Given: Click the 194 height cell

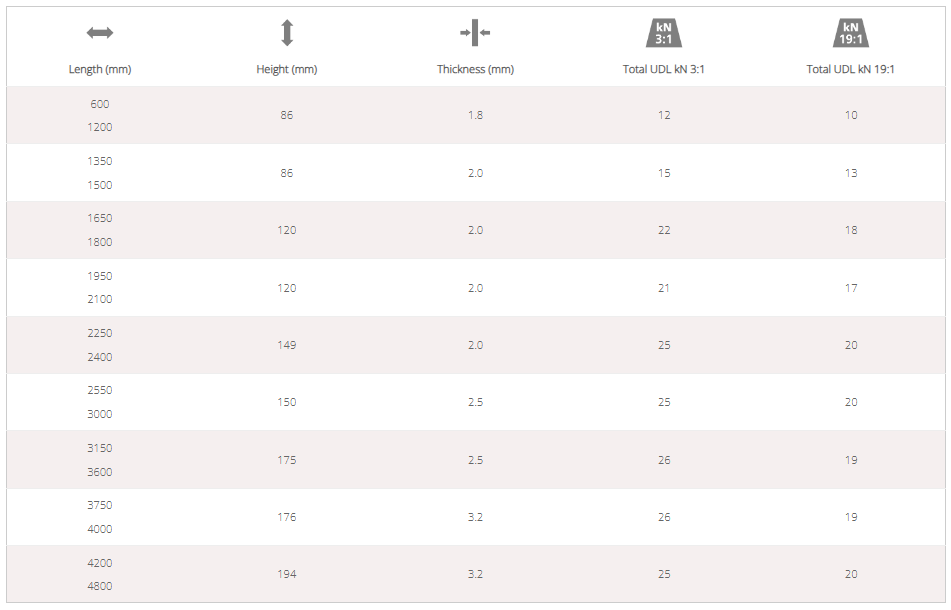Looking at the screenshot, I should (x=287, y=574).
